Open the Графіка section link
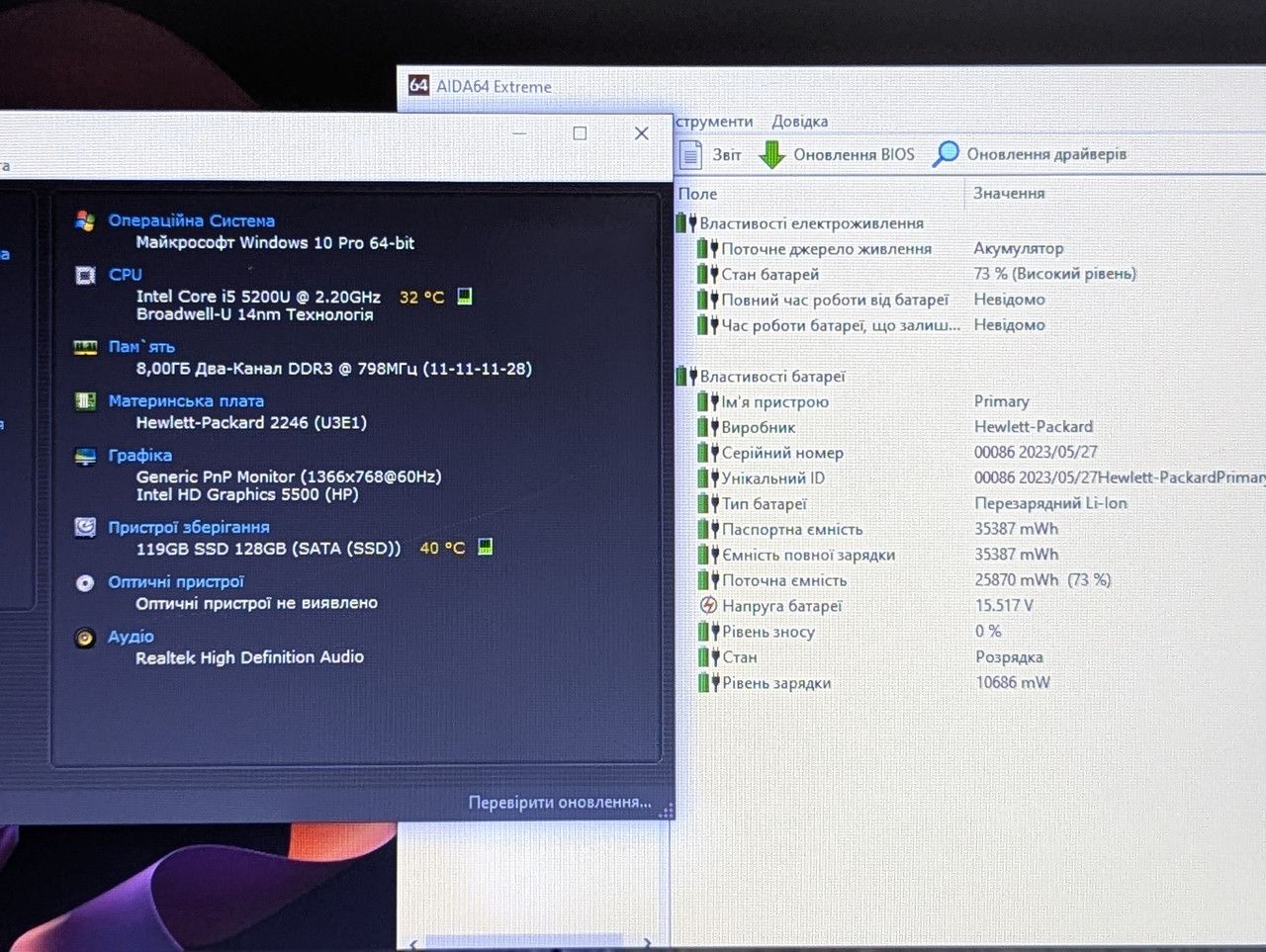 coord(140,456)
